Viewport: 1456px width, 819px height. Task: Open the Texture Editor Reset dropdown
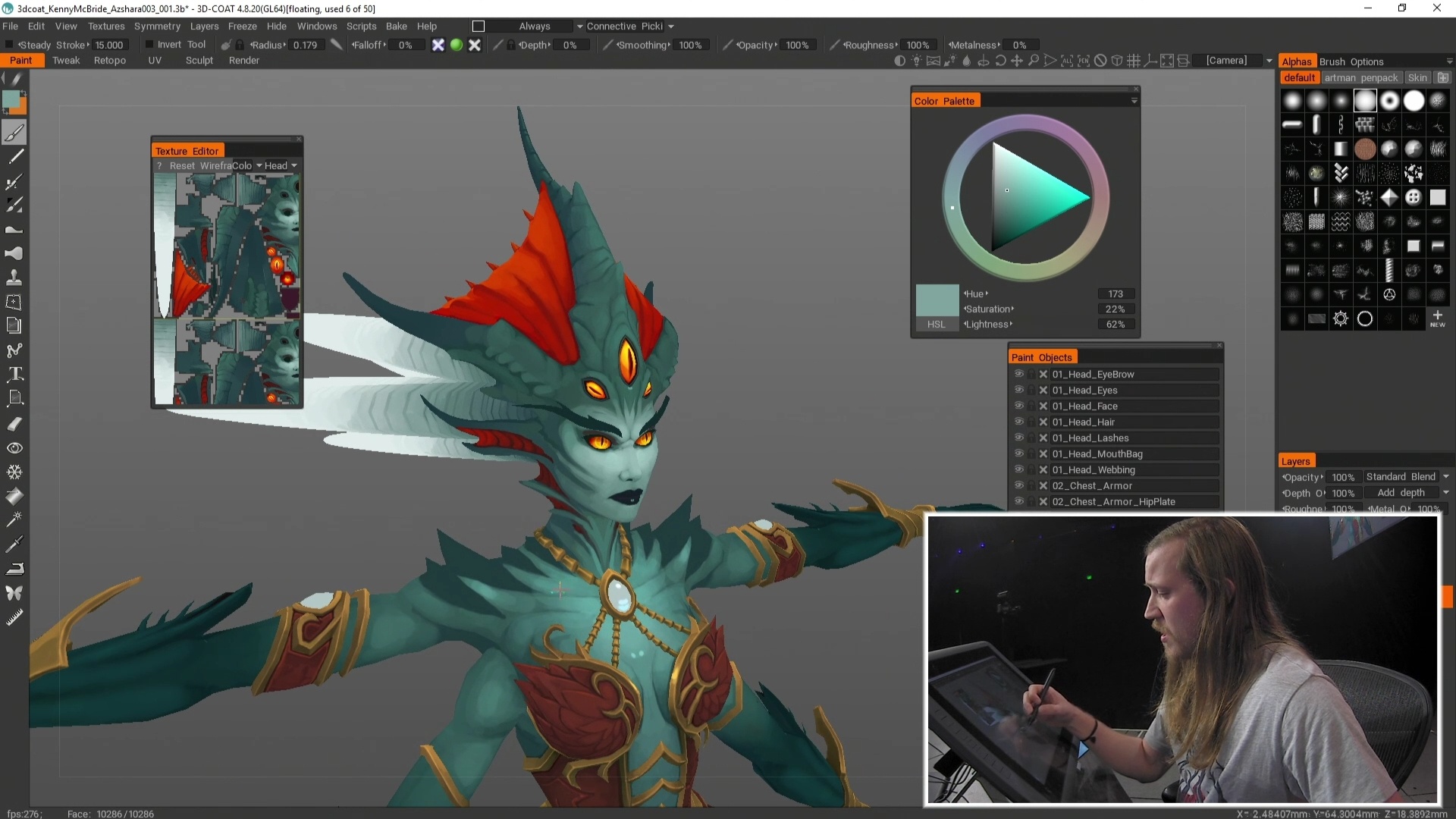180,165
